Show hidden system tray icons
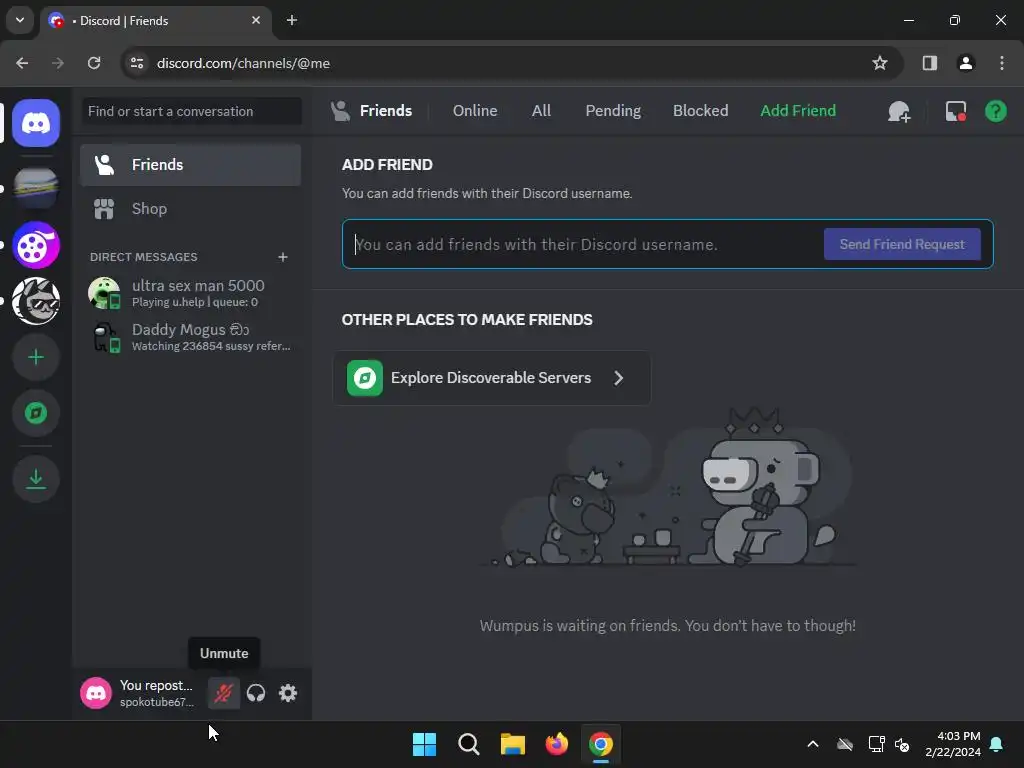Viewport: 1024px width, 768px height. click(813, 744)
